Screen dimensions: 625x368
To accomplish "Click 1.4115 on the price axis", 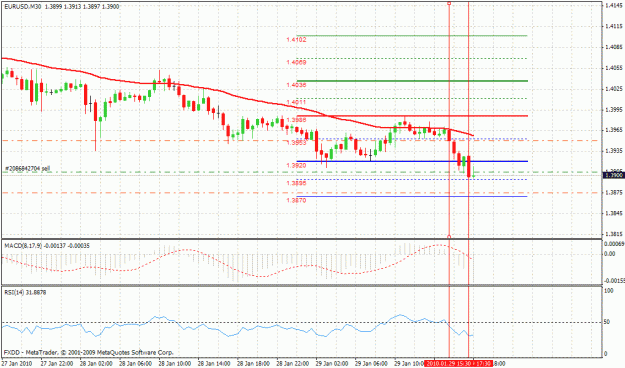I will click(614, 26).
